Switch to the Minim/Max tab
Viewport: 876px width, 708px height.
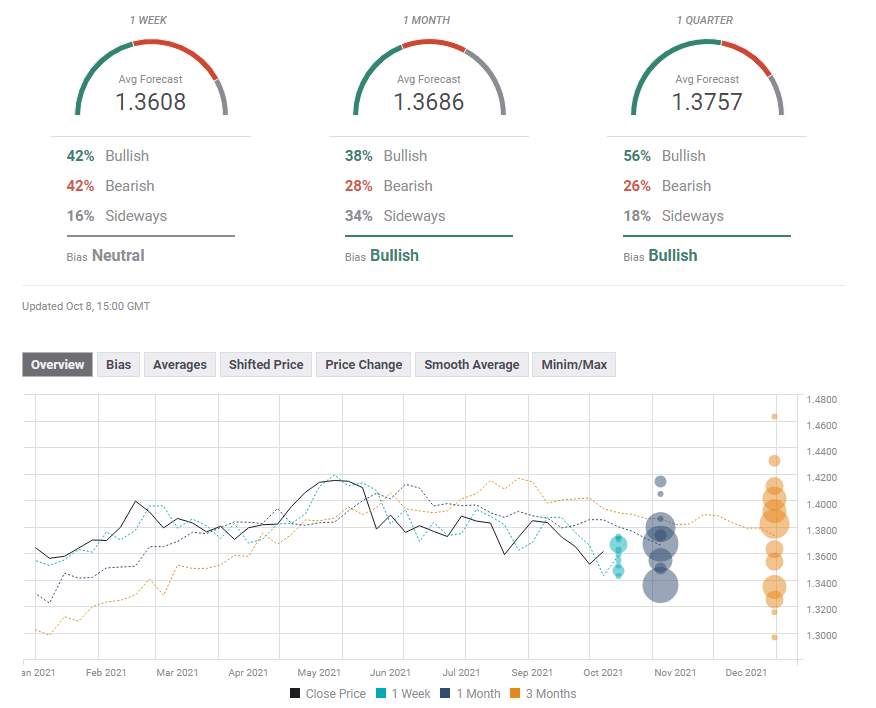coord(574,365)
